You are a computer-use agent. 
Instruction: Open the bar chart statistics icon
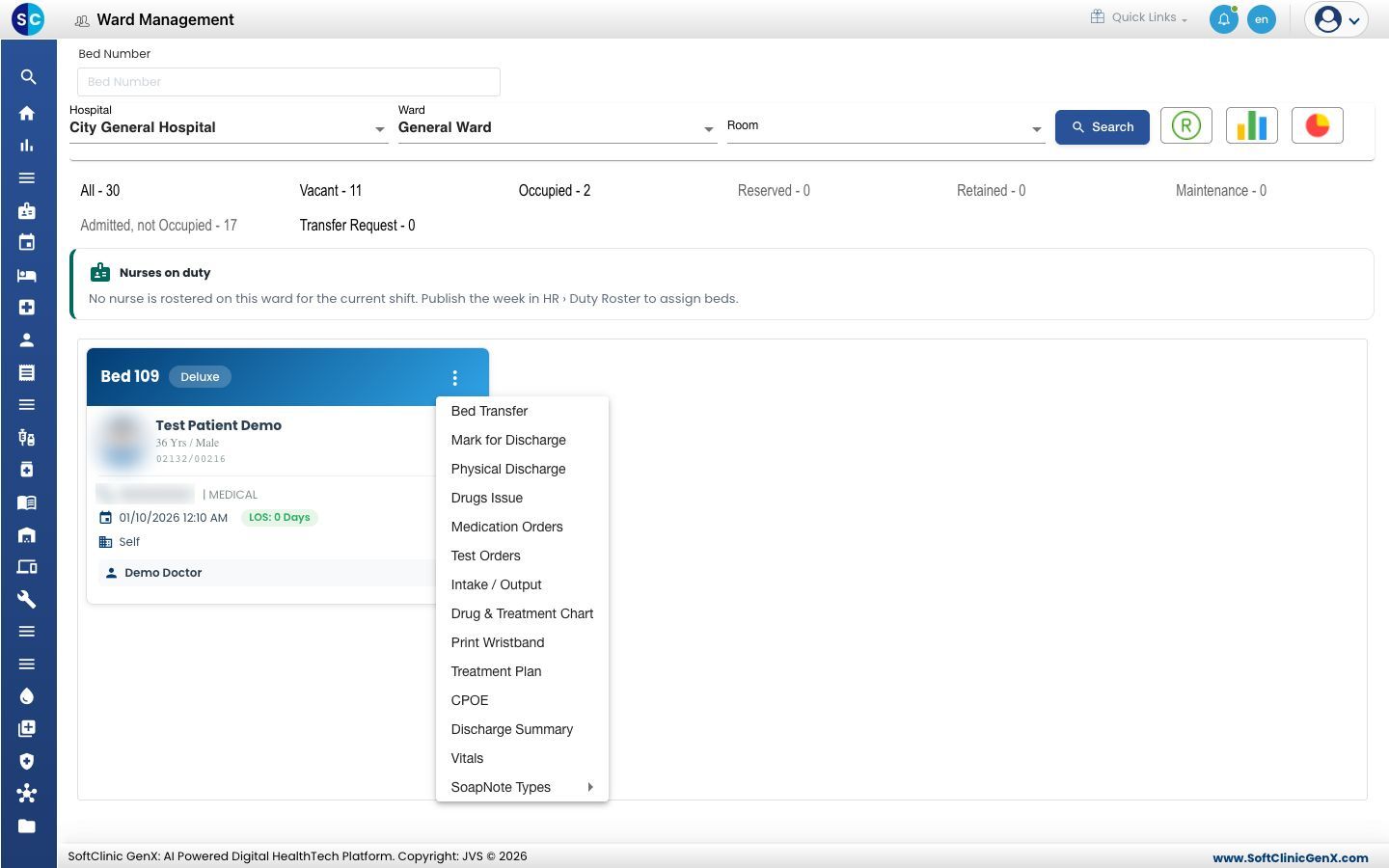[x=1251, y=125]
